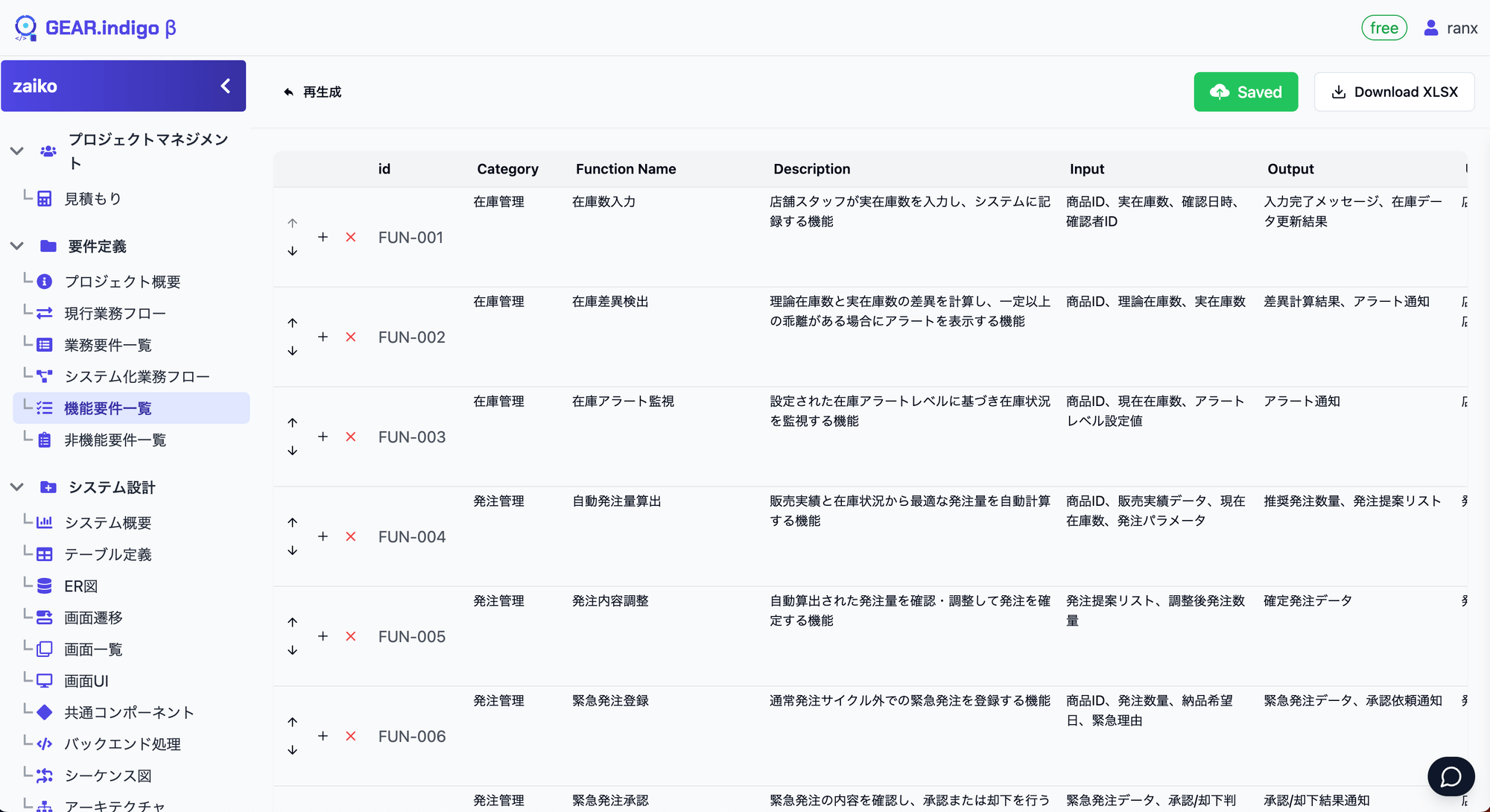
Task: Open the ranx user profile icon
Action: (x=1430, y=28)
